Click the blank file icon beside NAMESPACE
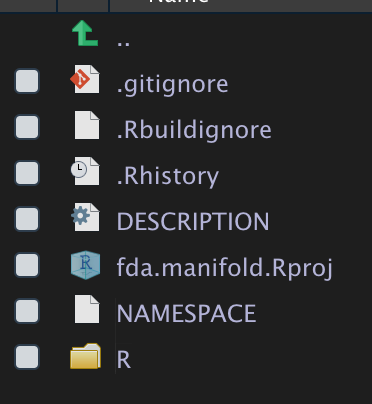The height and width of the screenshot is (404, 372). point(87,309)
